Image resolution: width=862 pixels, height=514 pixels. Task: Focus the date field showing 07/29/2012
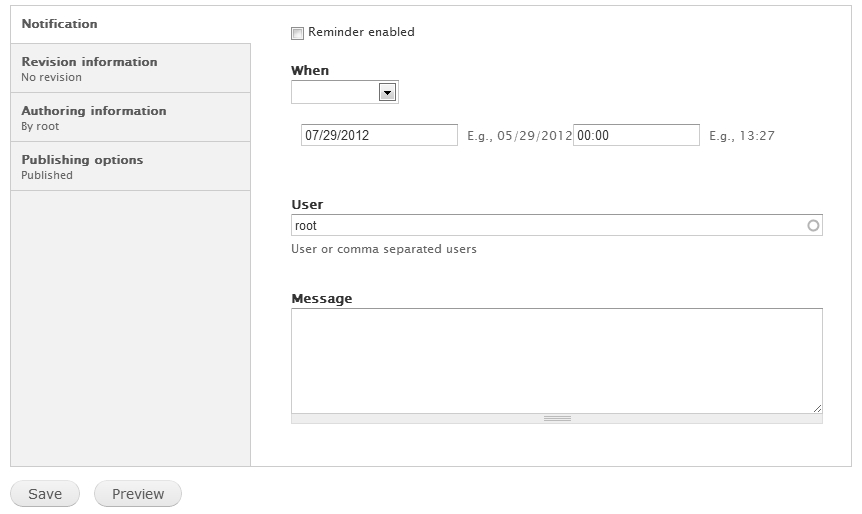click(379, 135)
